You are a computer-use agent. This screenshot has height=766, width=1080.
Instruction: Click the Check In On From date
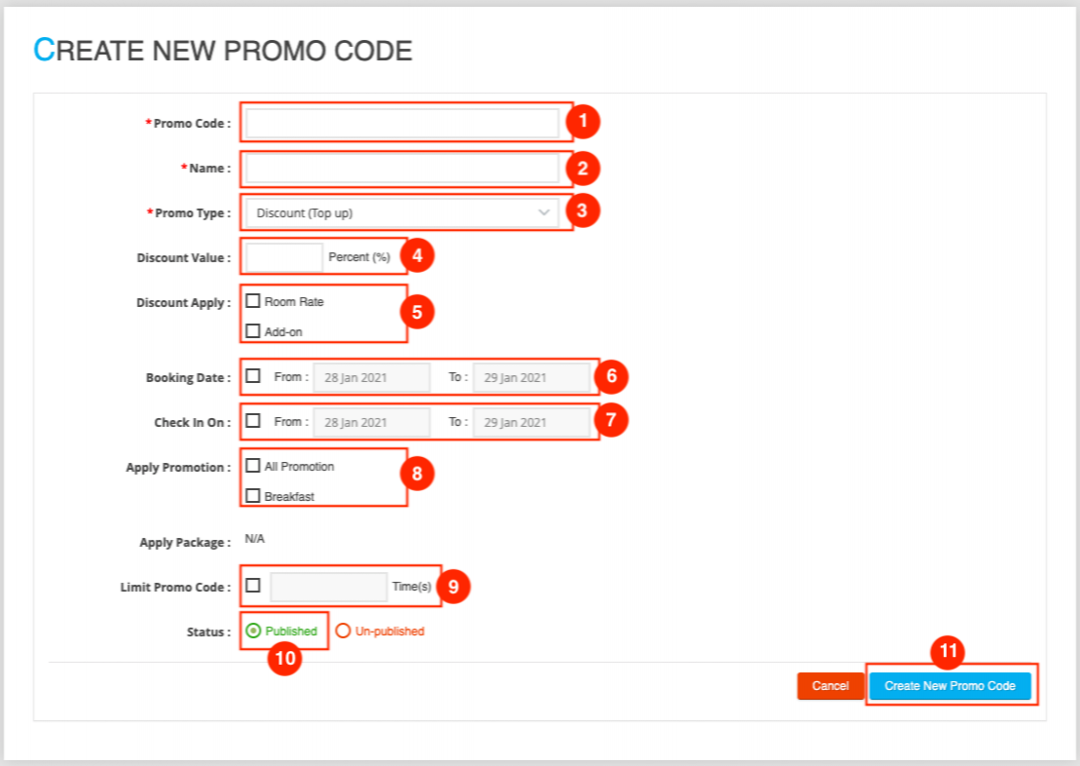tap(371, 422)
